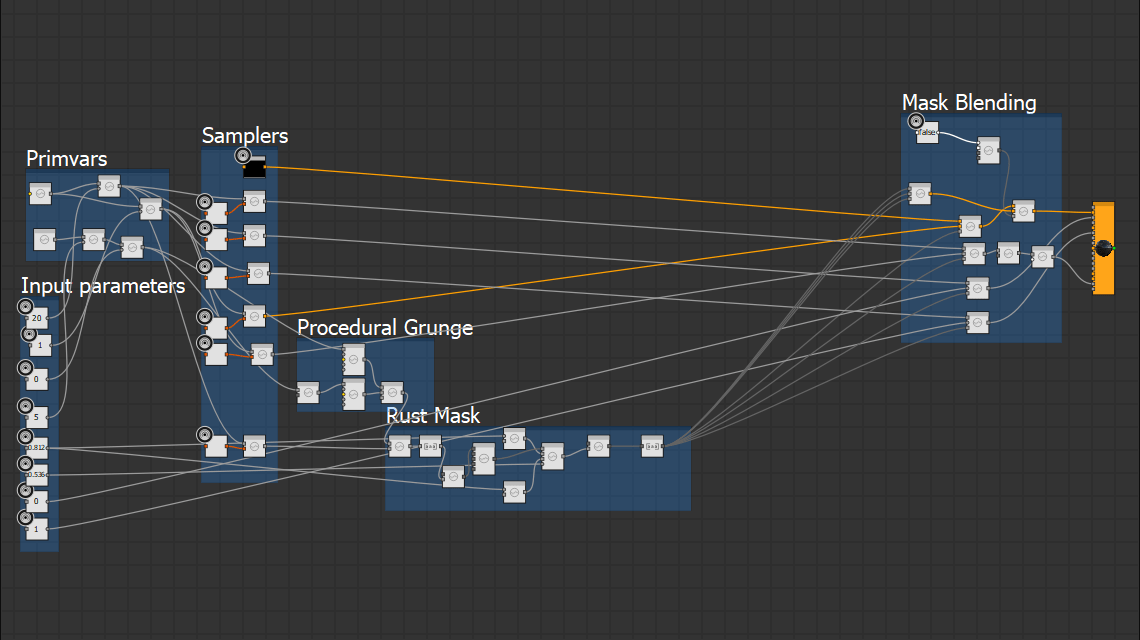Click the black texture node in Samplers

pos(255,168)
